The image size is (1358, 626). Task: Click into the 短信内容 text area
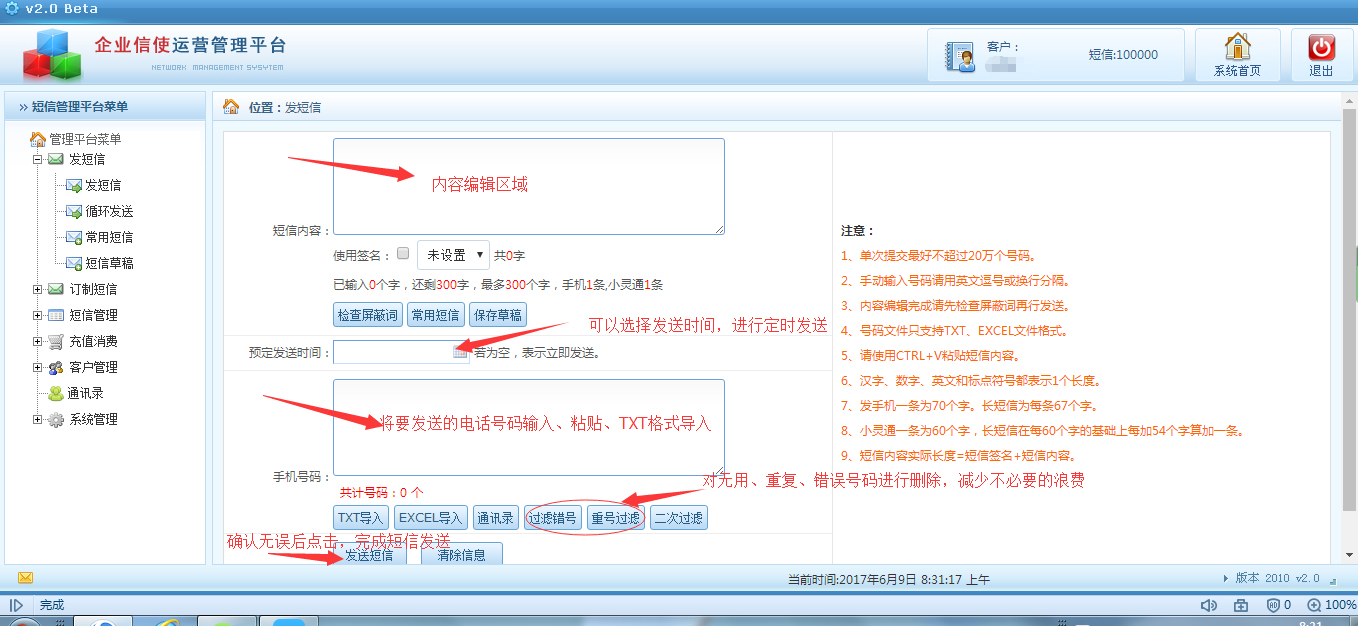528,186
